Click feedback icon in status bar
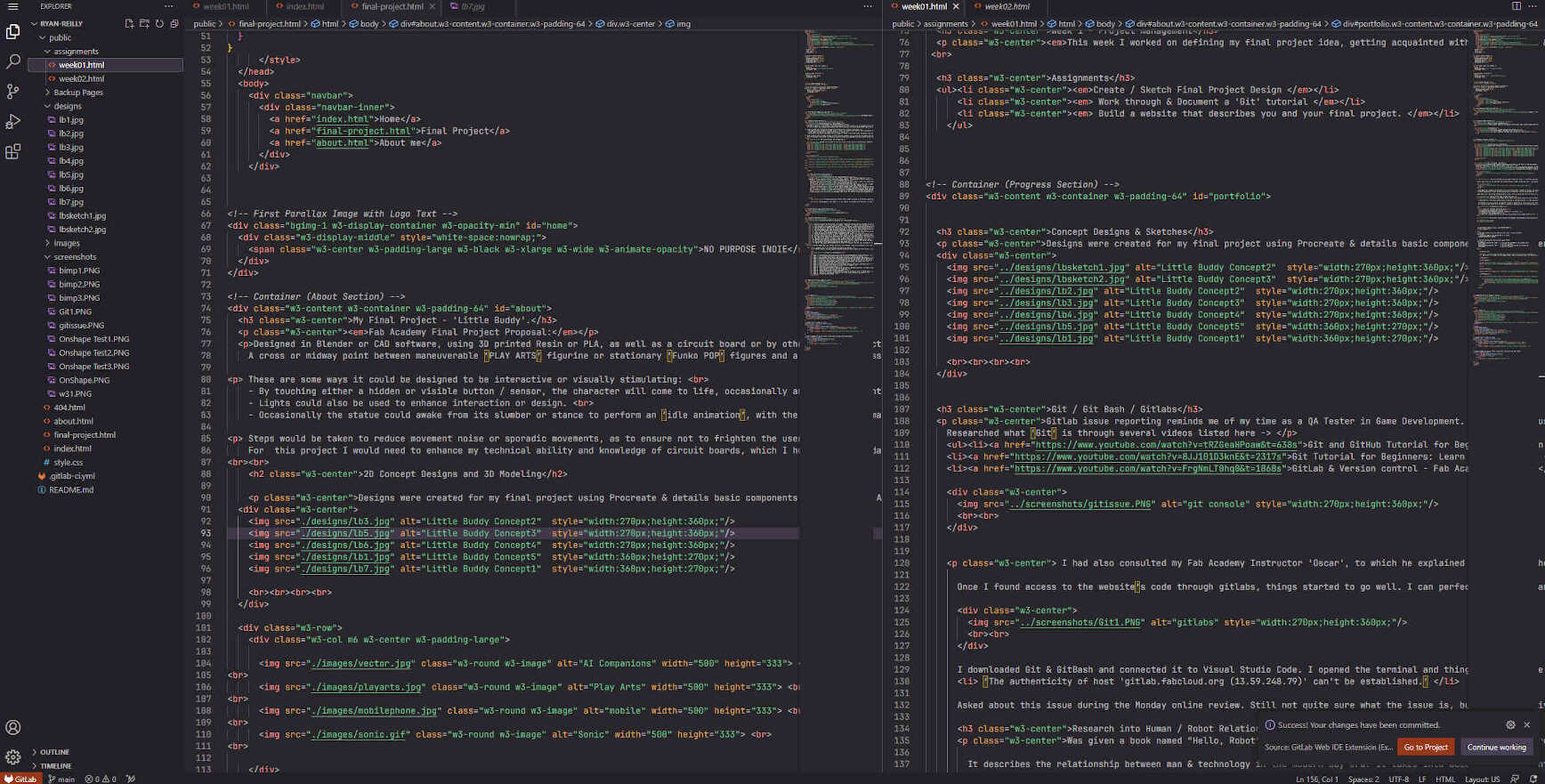 tap(1514, 779)
